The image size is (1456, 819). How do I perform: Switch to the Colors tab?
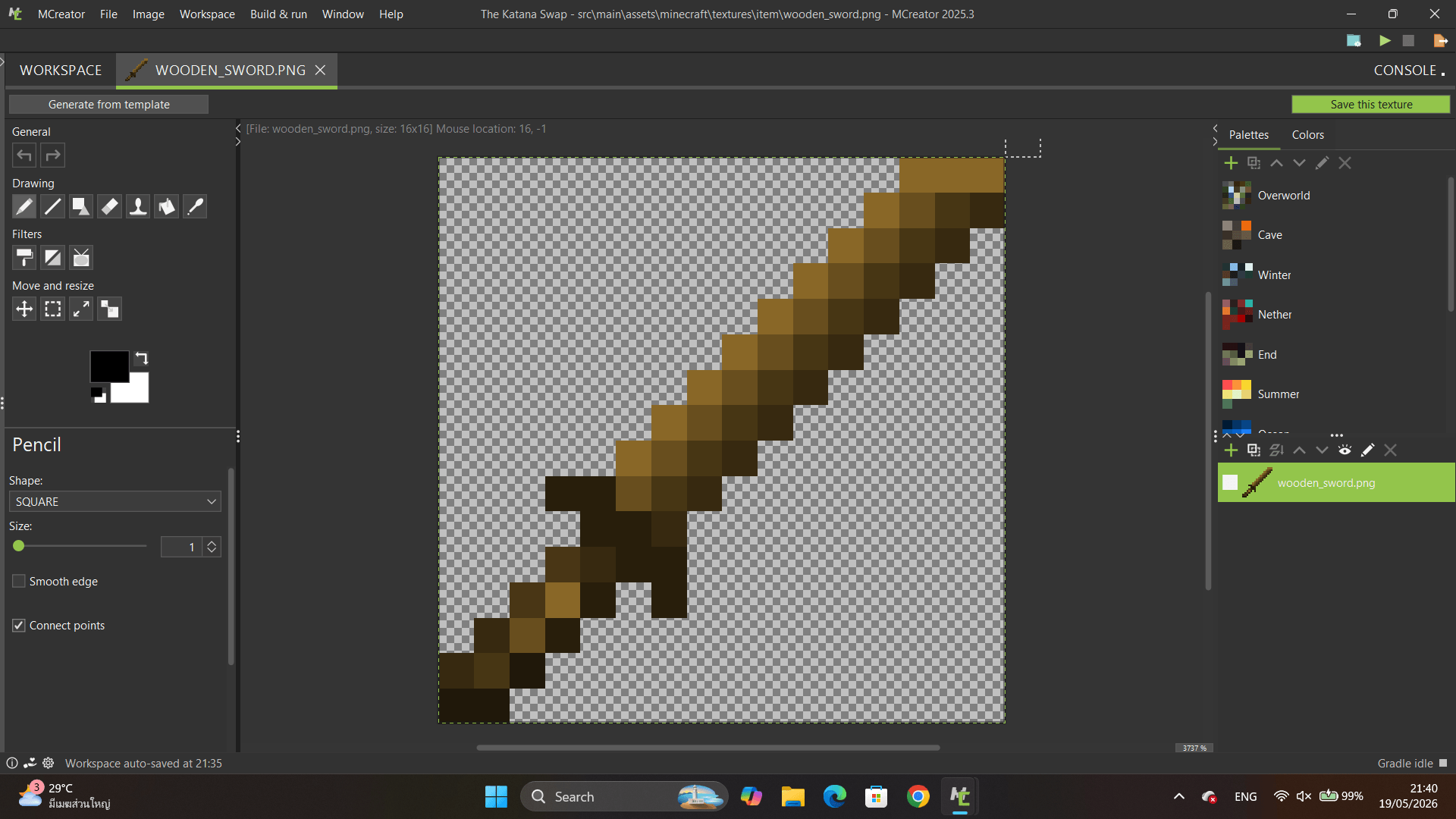(1307, 134)
